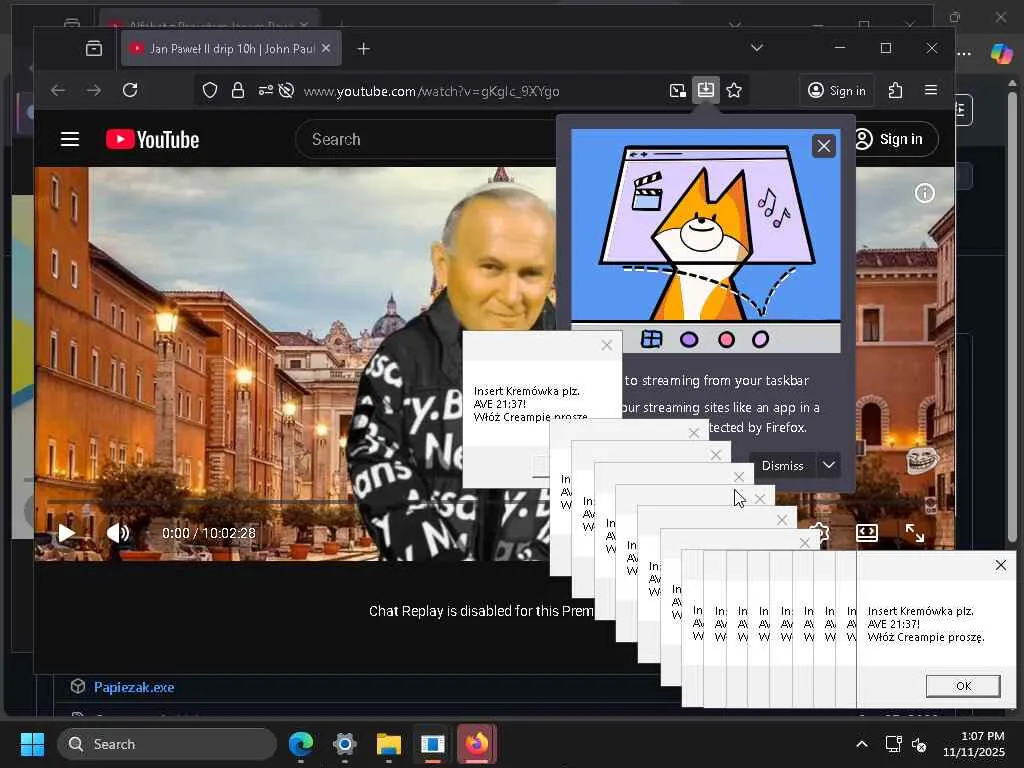
Task: Click the autoplay blocked icon in address bar
Action: pos(286,90)
